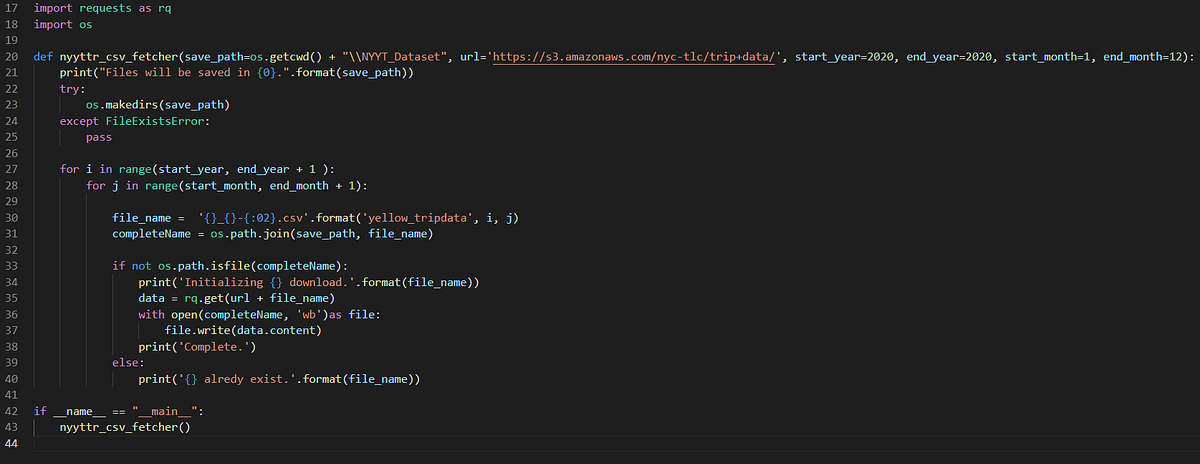Place cursor on start_month=1 parameter
Screen dimensions: 1200x464
coord(1049,57)
